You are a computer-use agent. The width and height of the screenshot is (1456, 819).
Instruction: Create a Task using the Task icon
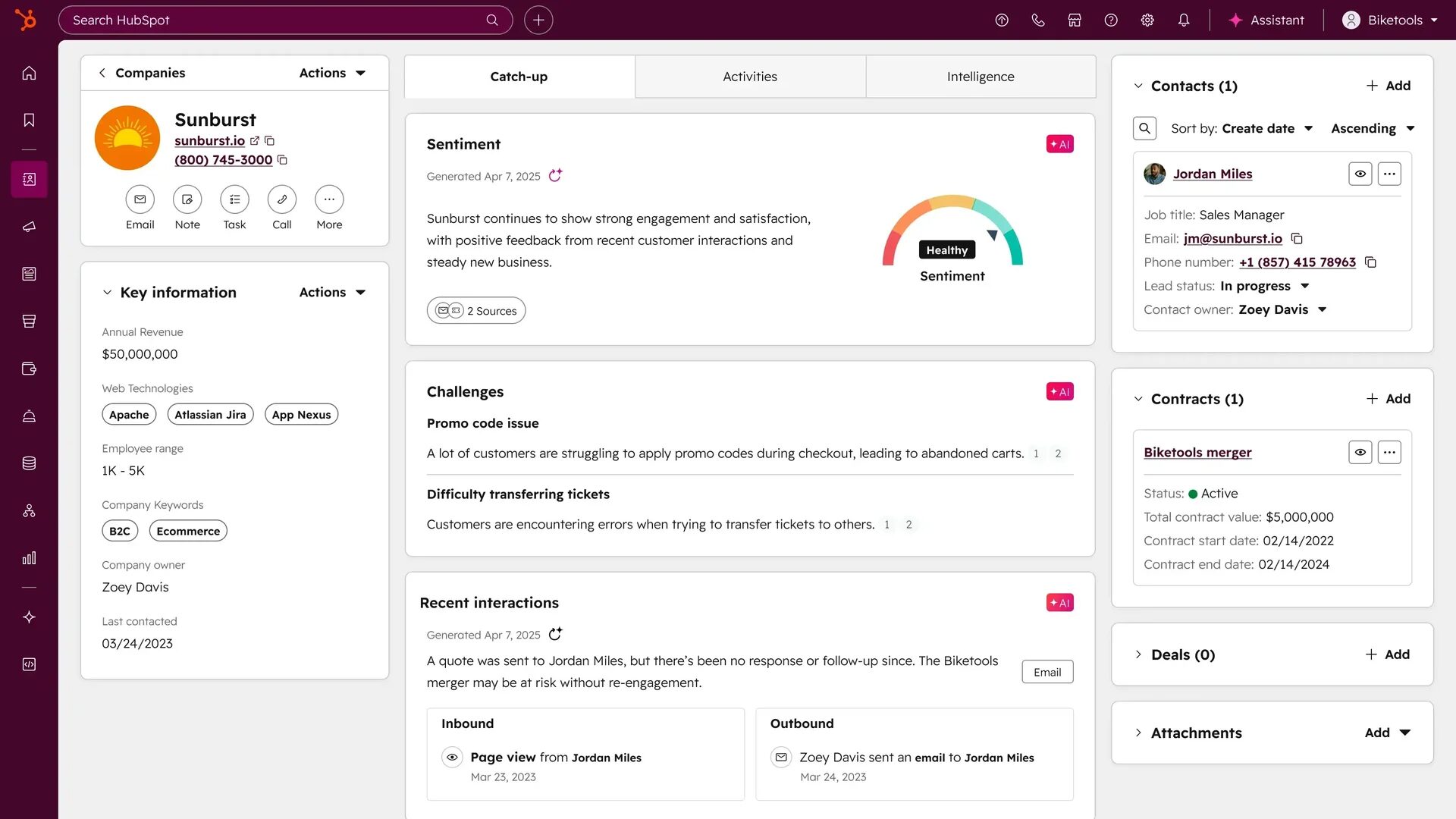pos(234,199)
